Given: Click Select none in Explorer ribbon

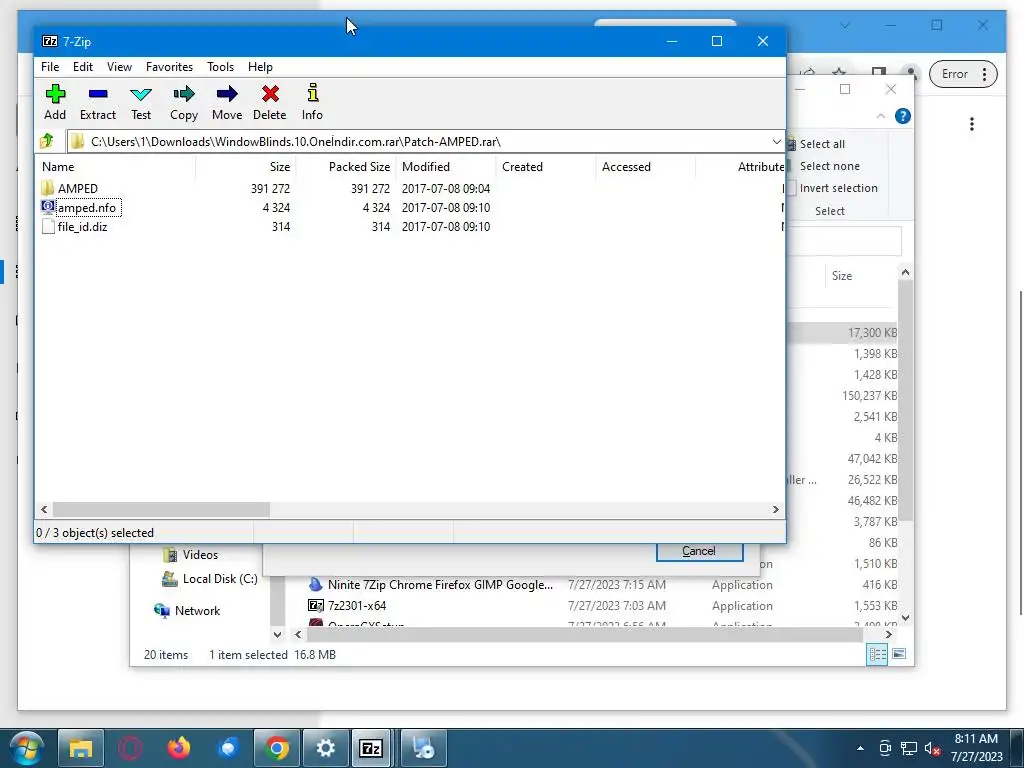Looking at the screenshot, I should (x=829, y=166).
